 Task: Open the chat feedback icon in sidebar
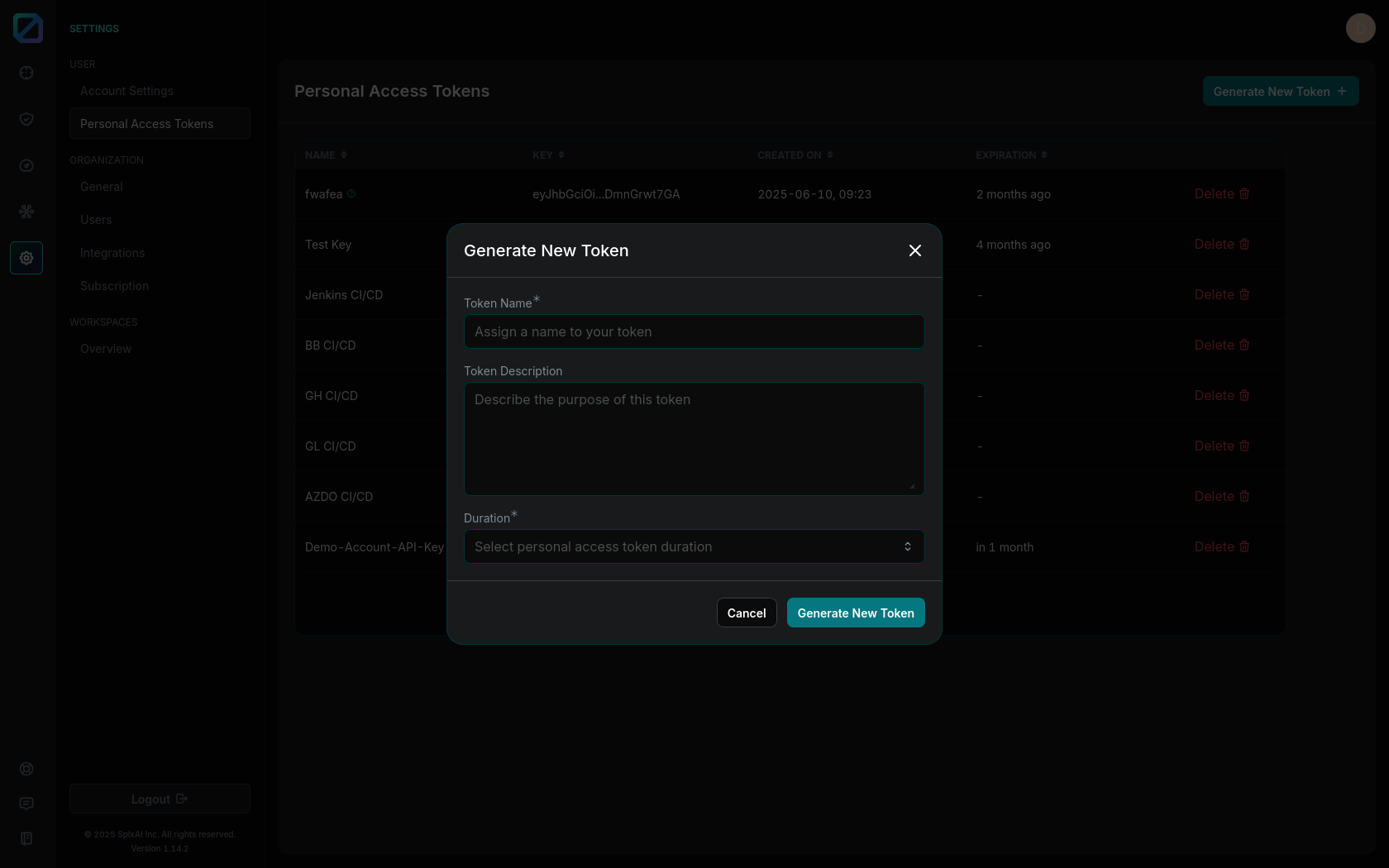[26, 804]
